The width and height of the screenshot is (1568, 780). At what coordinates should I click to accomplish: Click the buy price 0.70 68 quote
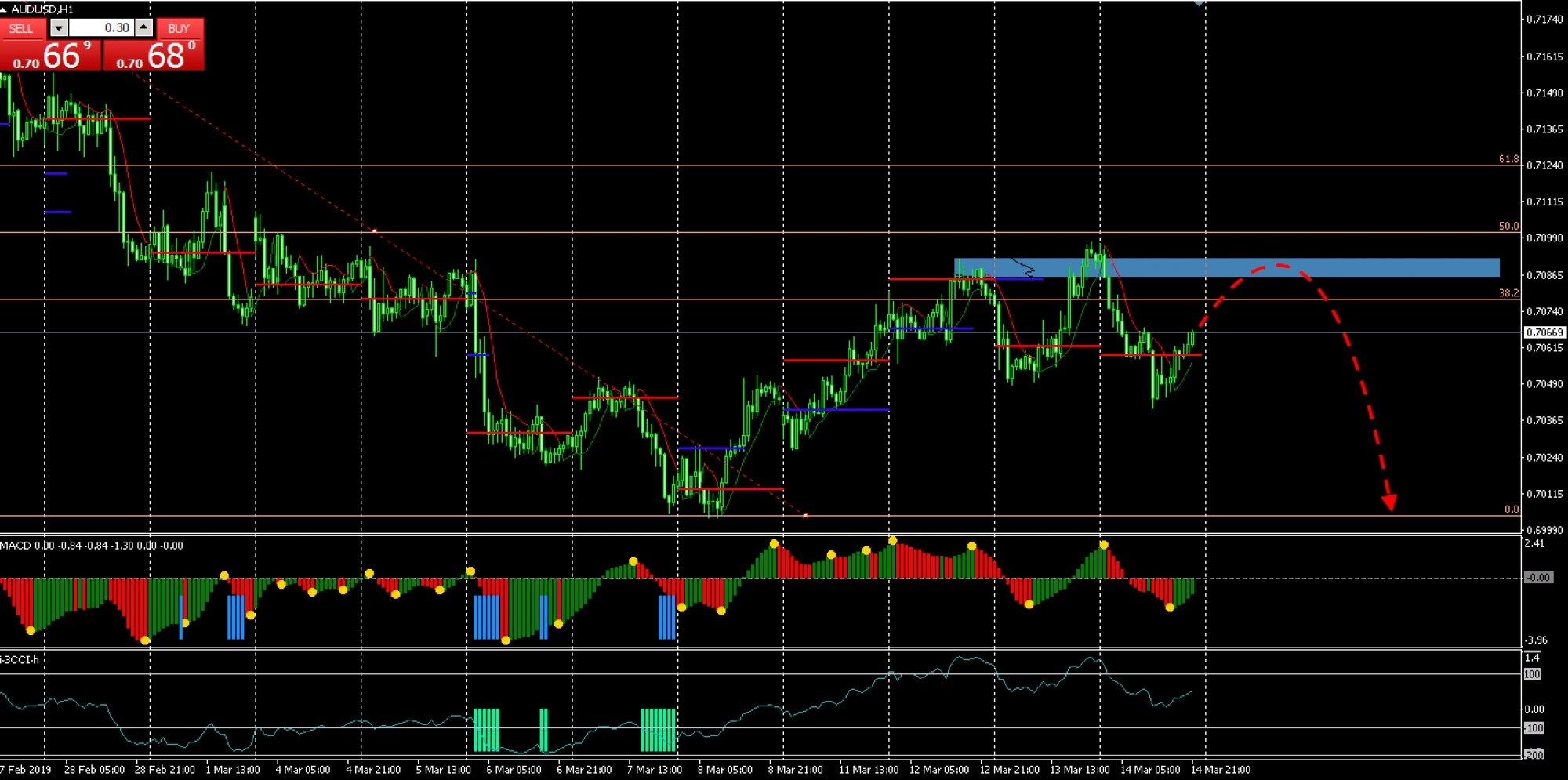[154, 56]
